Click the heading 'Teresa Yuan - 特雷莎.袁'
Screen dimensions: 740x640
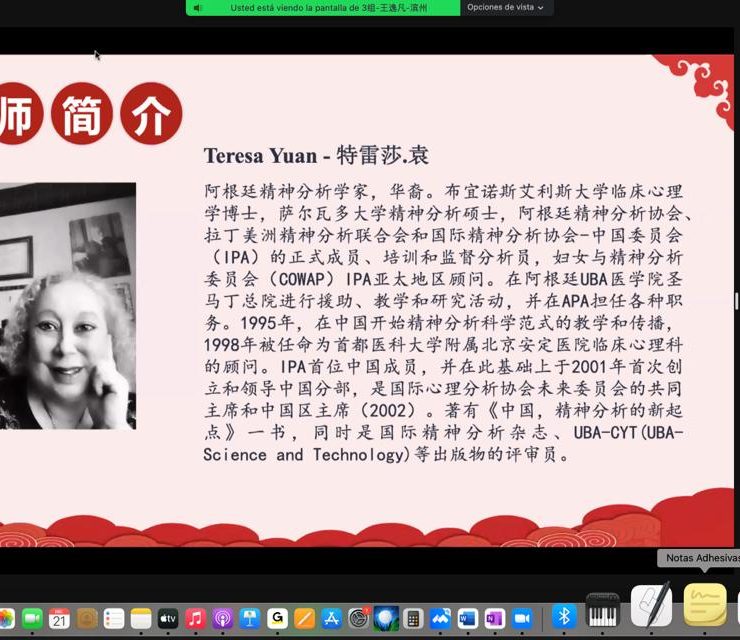coord(316,155)
